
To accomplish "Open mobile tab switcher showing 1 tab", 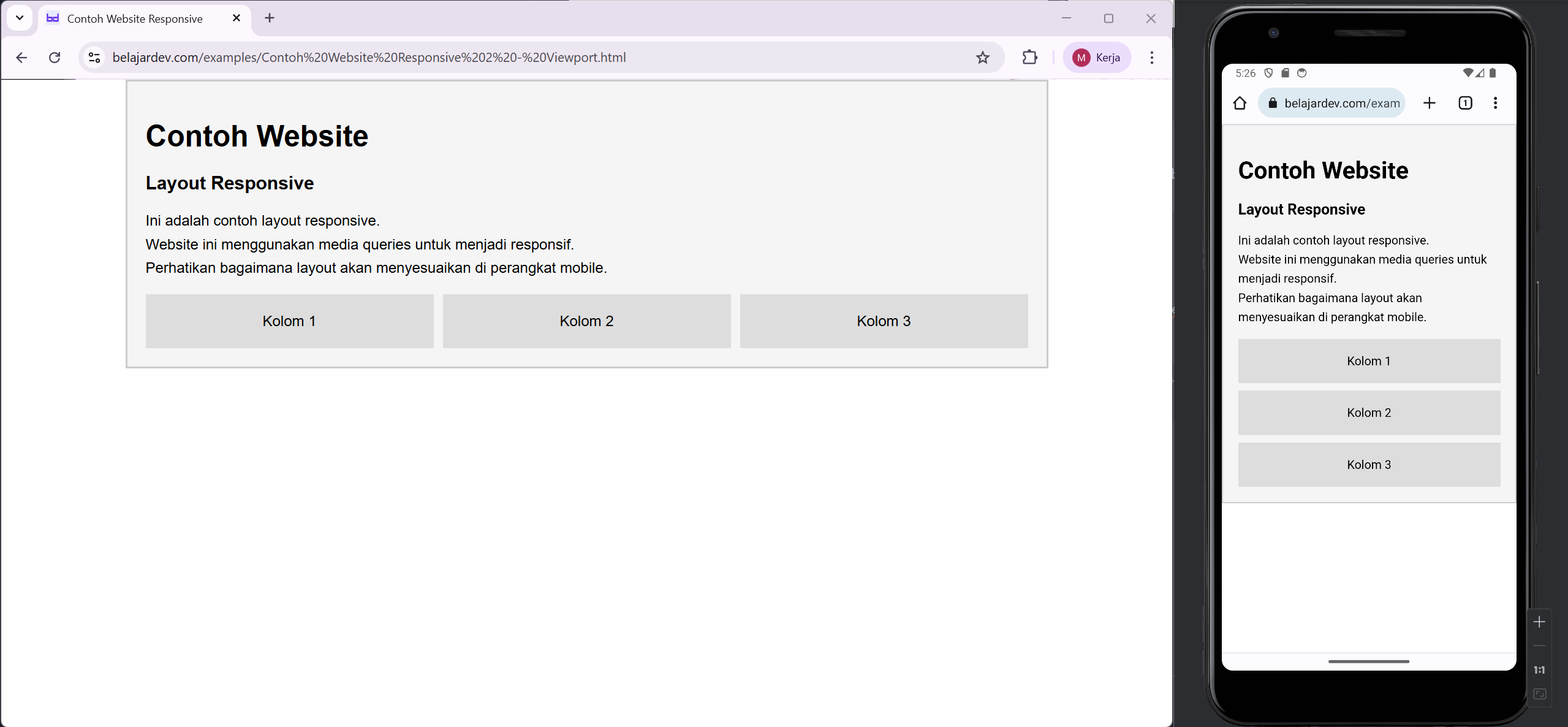I will (1464, 102).
